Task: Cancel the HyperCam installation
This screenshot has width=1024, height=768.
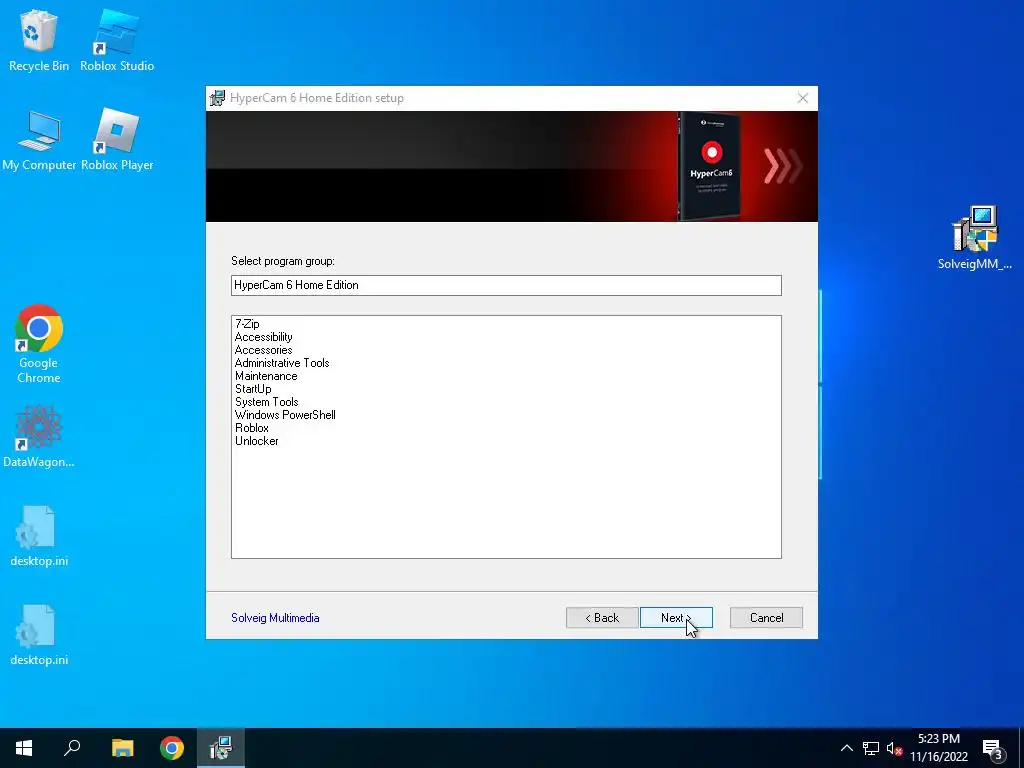Action: [766, 618]
